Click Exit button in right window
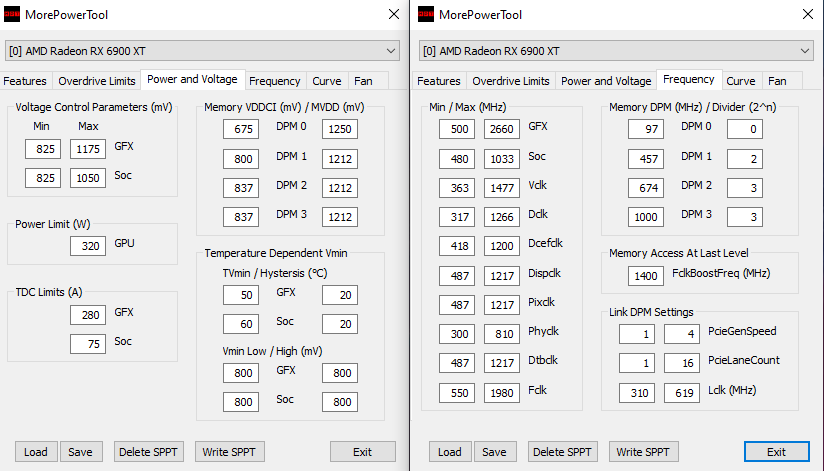 [777, 452]
